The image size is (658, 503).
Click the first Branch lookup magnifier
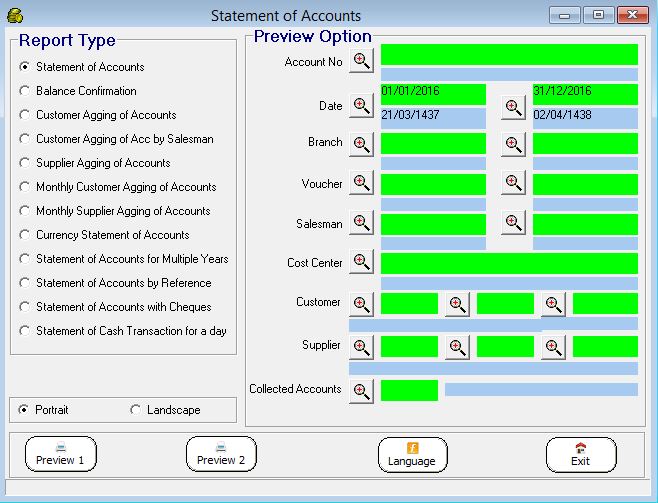(361, 144)
